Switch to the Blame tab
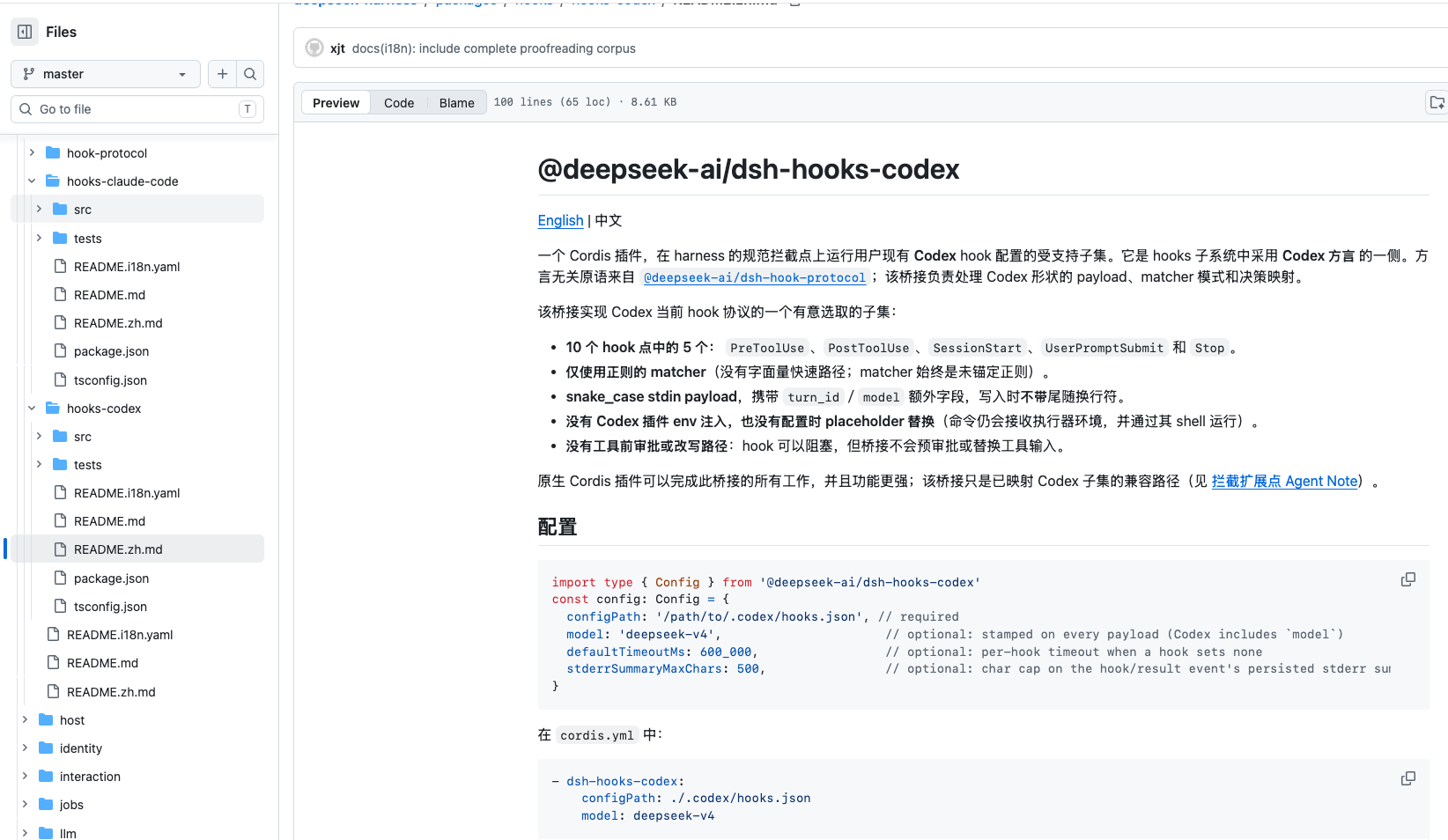 pyautogui.click(x=456, y=102)
